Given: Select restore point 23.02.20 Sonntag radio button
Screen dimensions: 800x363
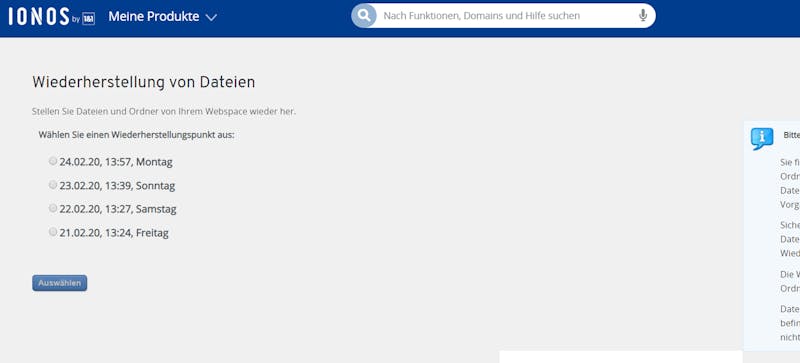Looking at the screenshot, I should (x=53, y=185).
